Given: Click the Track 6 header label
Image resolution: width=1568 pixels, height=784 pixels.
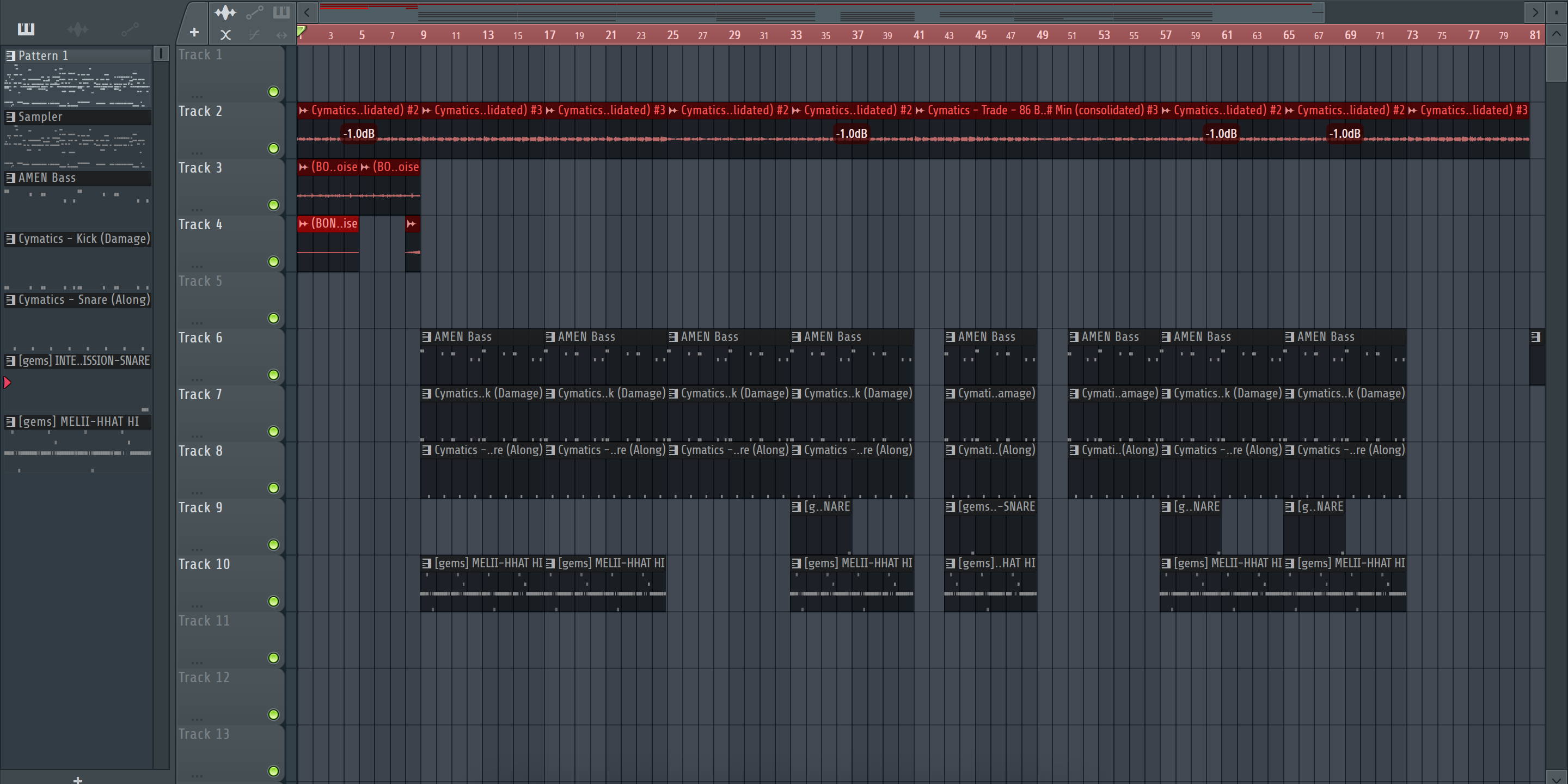Looking at the screenshot, I should (200, 337).
